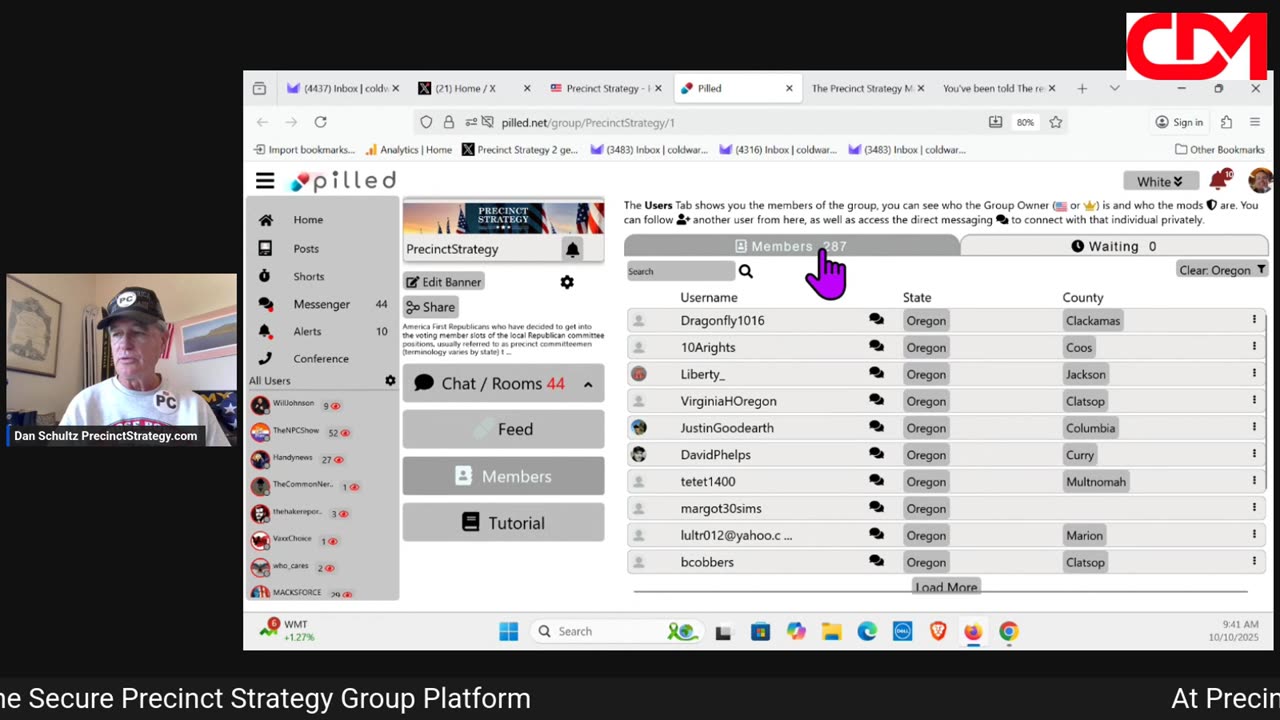Message DavidPhelps via chat icon
The width and height of the screenshot is (1280, 720).
click(876, 454)
